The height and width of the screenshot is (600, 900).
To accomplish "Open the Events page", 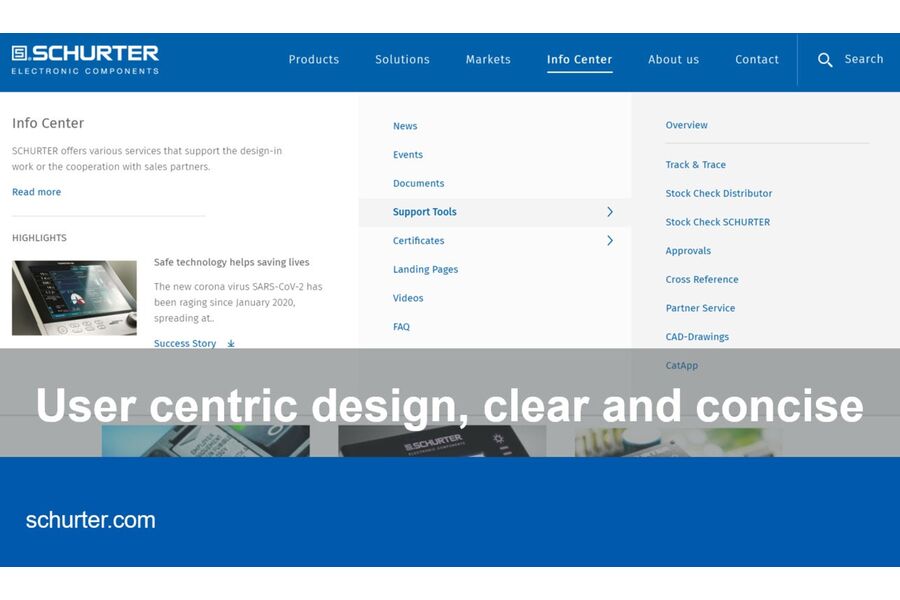I will [x=408, y=154].
